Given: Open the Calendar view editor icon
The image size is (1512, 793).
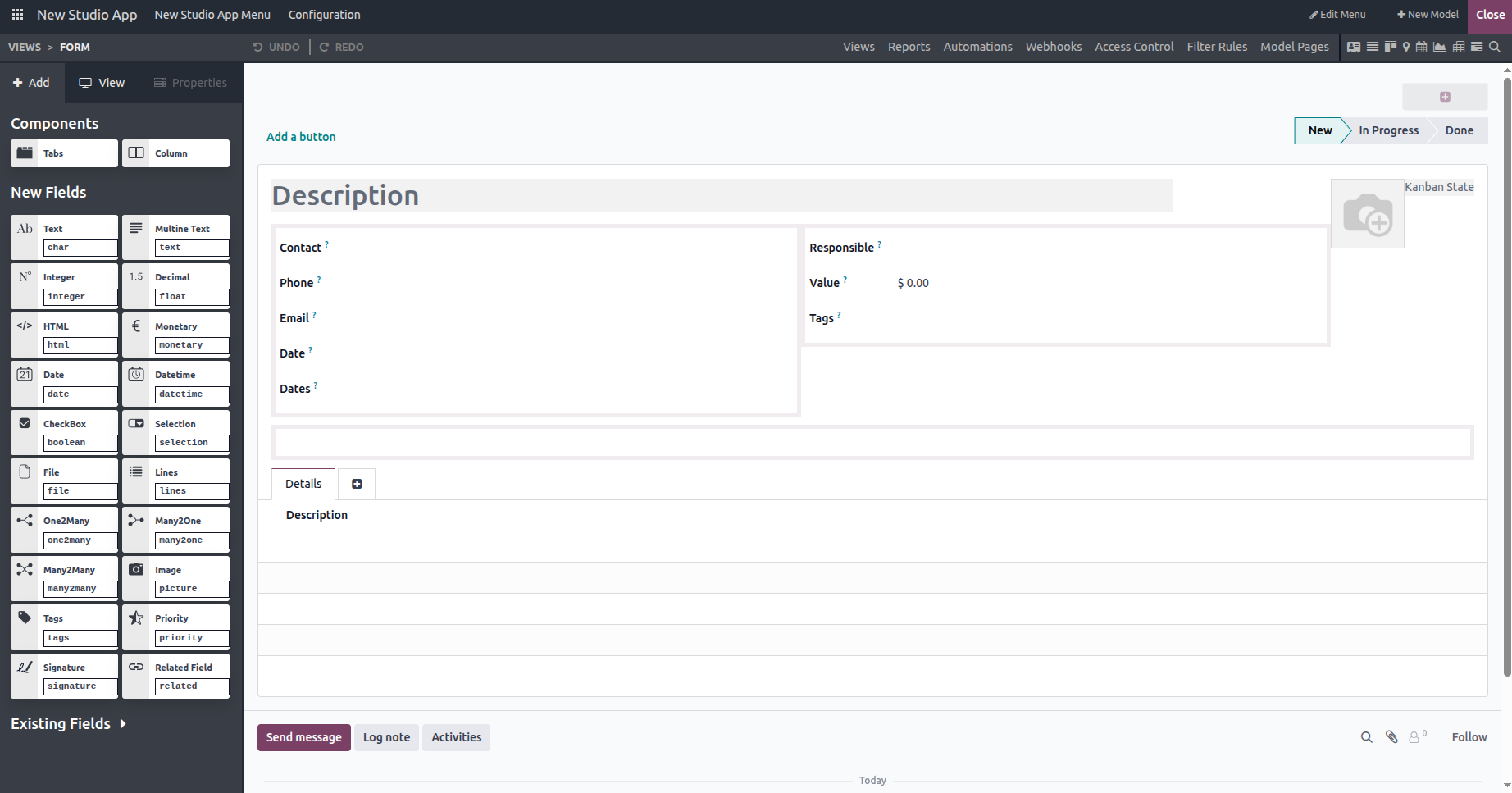Looking at the screenshot, I should (x=1422, y=47).
